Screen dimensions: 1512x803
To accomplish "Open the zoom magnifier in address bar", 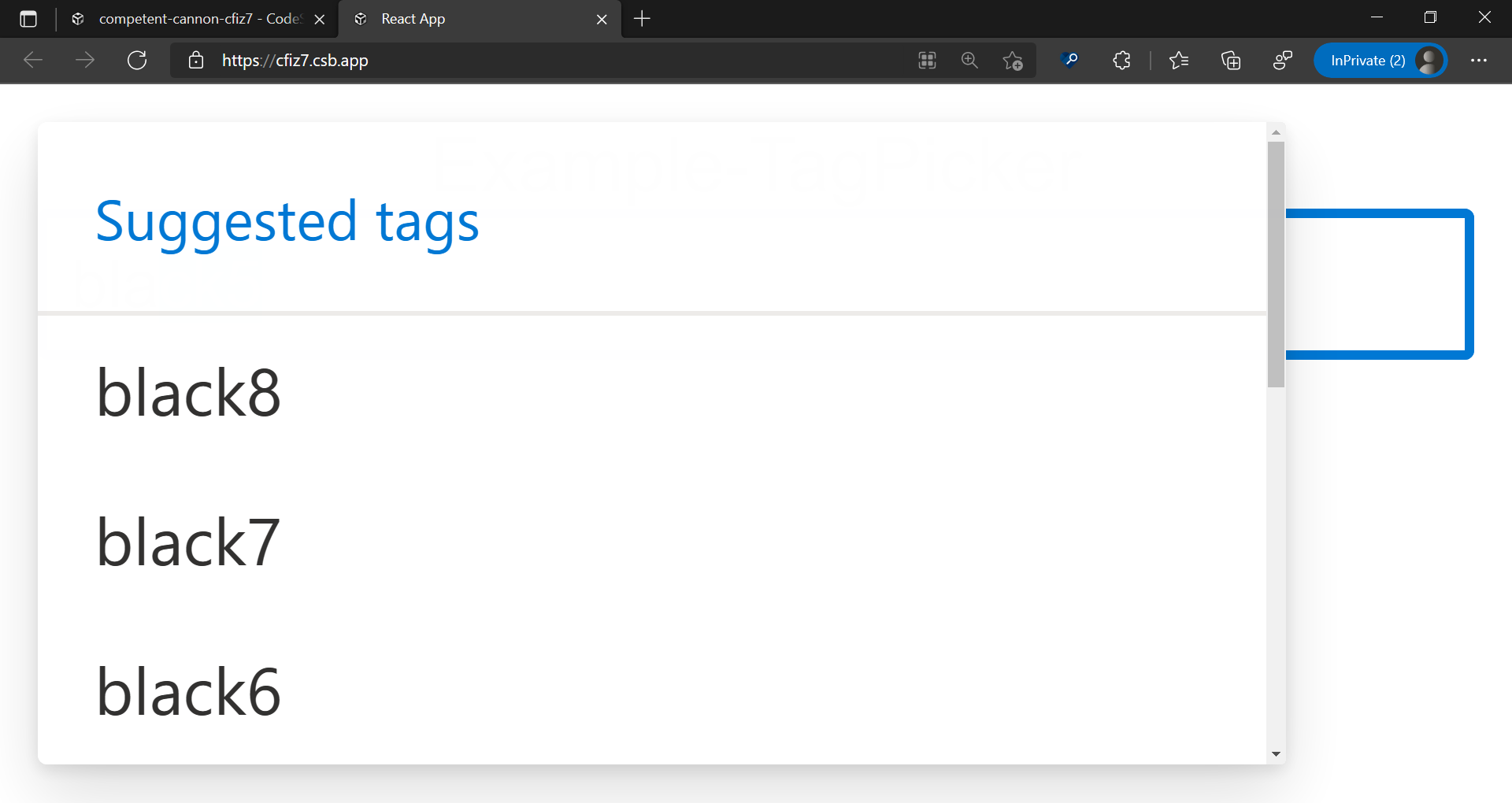I will click(969, 61).
